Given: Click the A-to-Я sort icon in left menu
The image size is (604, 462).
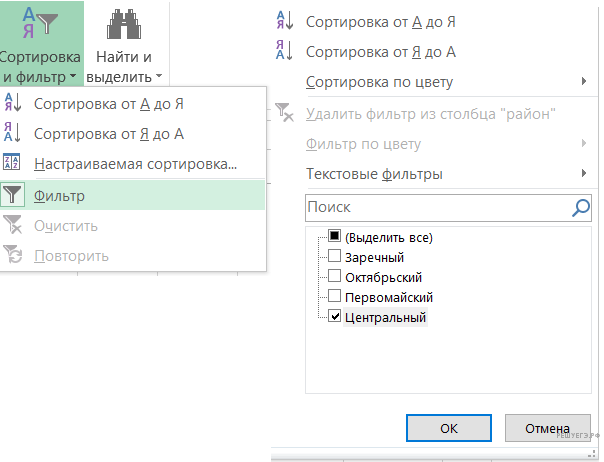Looking at the screenshot, I should pos(13,103).
